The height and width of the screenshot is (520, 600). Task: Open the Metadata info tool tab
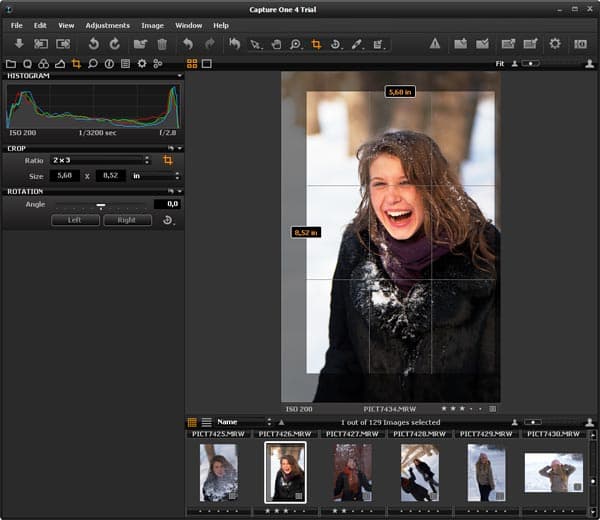[109, 64]
